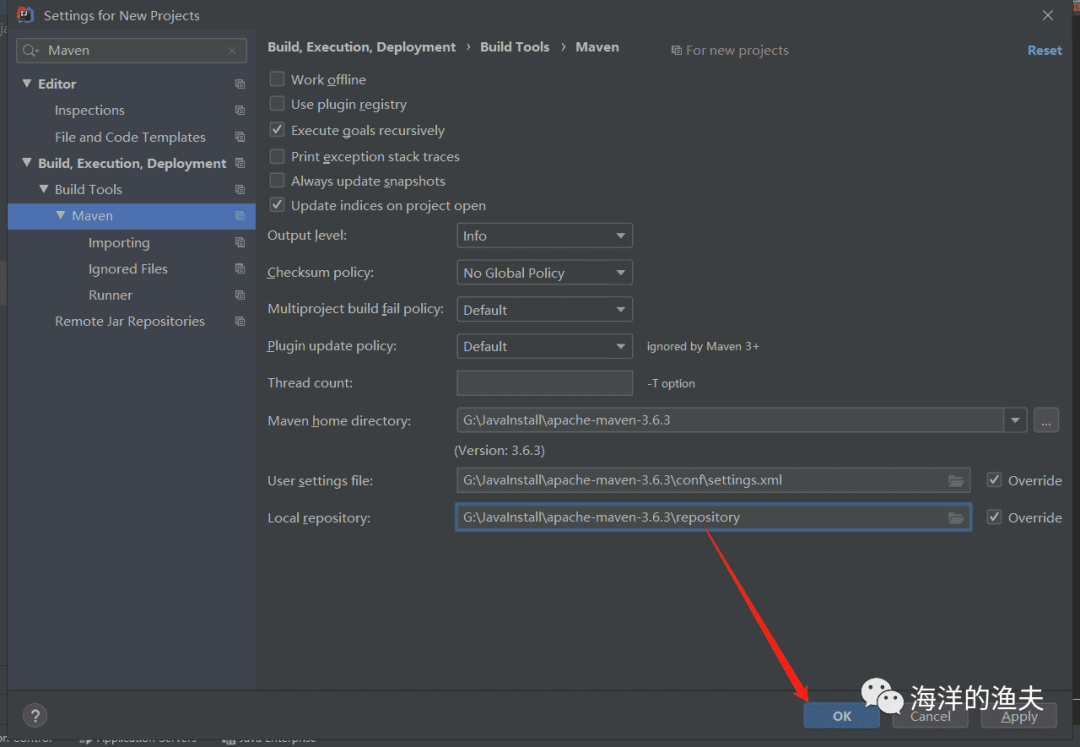The image size is (1080, 747).
Task: Click the search magnifier icon in settings
Action: point(30,50)
